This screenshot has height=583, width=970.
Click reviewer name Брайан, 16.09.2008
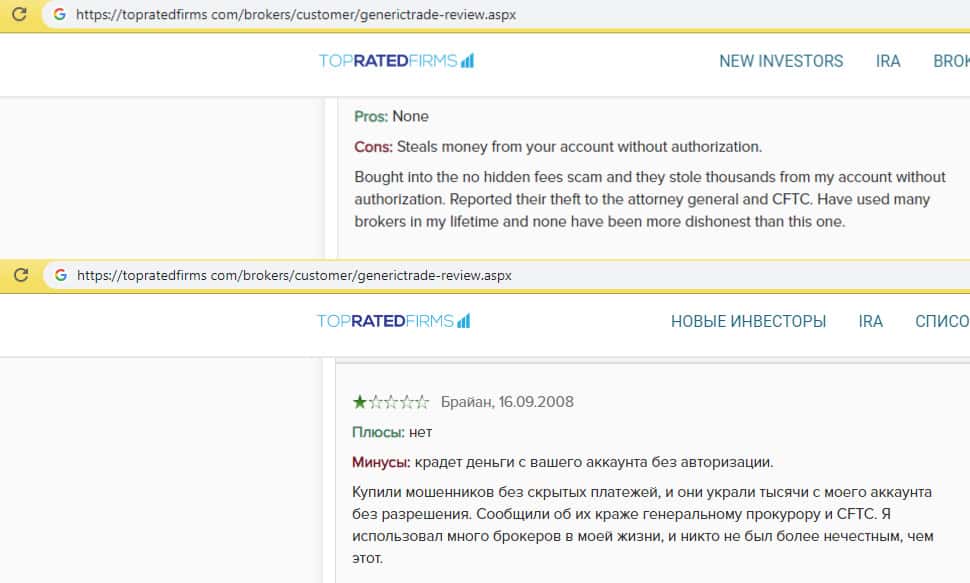(507, 402)
